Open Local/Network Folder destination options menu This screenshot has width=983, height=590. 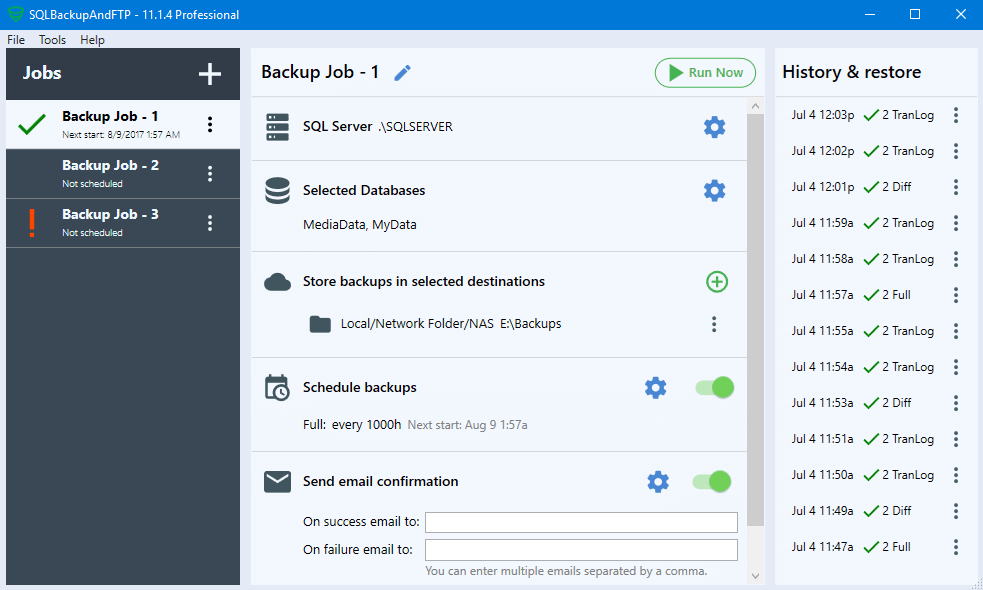(x=714, y=323)
